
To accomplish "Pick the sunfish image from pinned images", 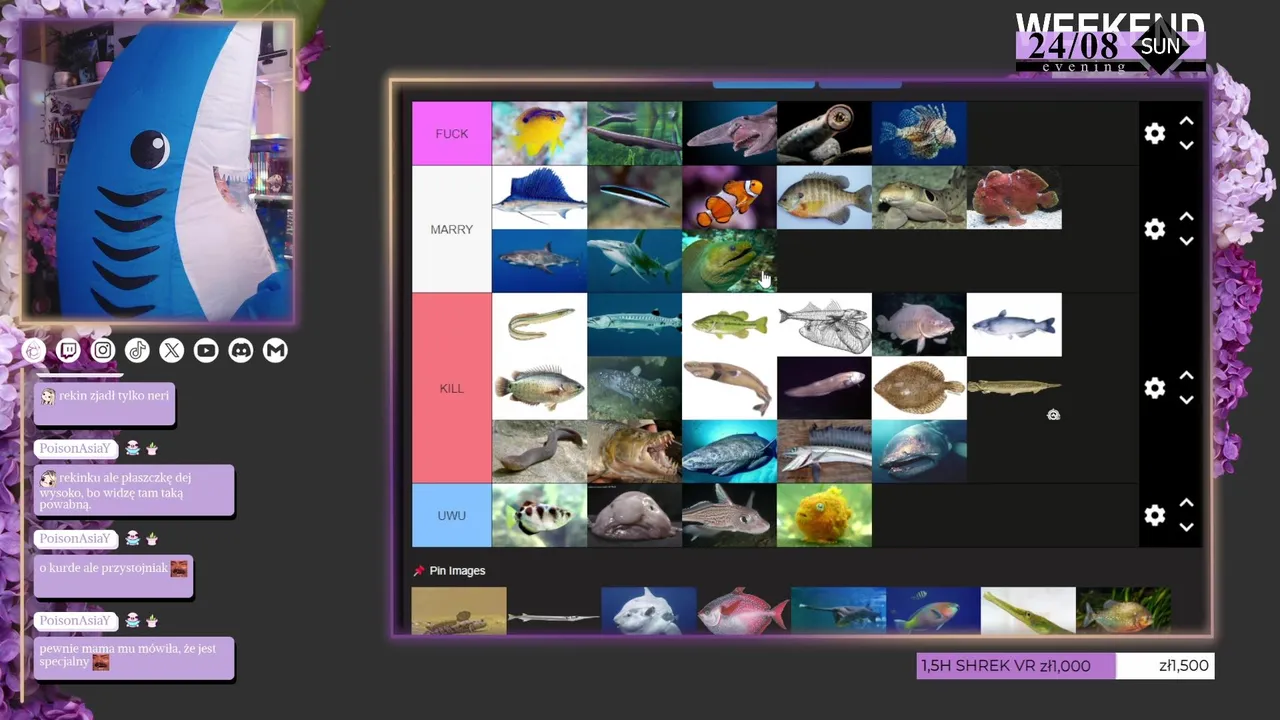I will 648,610.
